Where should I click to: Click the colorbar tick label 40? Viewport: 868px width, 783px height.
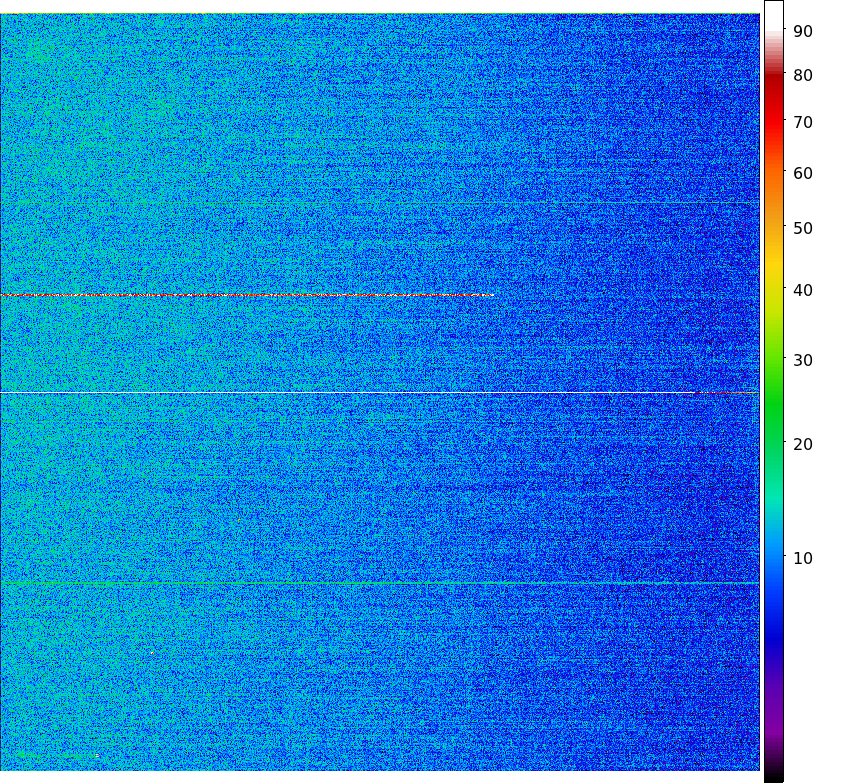tap(802, 291)
